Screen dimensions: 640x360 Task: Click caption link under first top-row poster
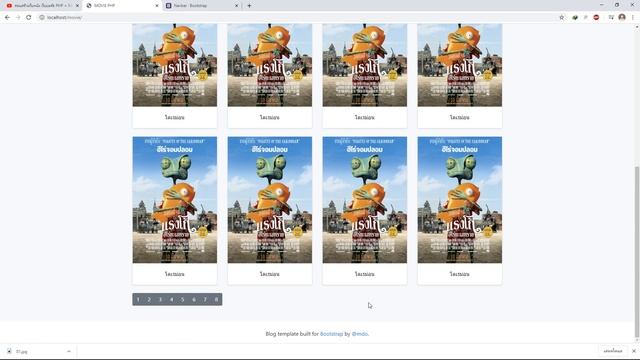(175, 117)
